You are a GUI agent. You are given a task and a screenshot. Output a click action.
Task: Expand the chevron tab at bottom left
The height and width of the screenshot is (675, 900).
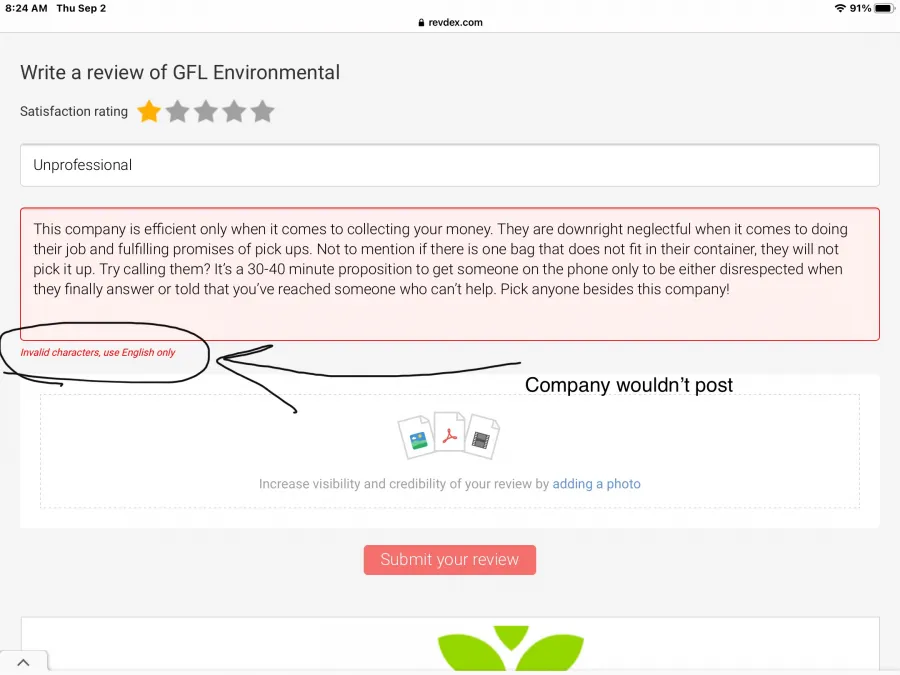(x=23, y=662)
